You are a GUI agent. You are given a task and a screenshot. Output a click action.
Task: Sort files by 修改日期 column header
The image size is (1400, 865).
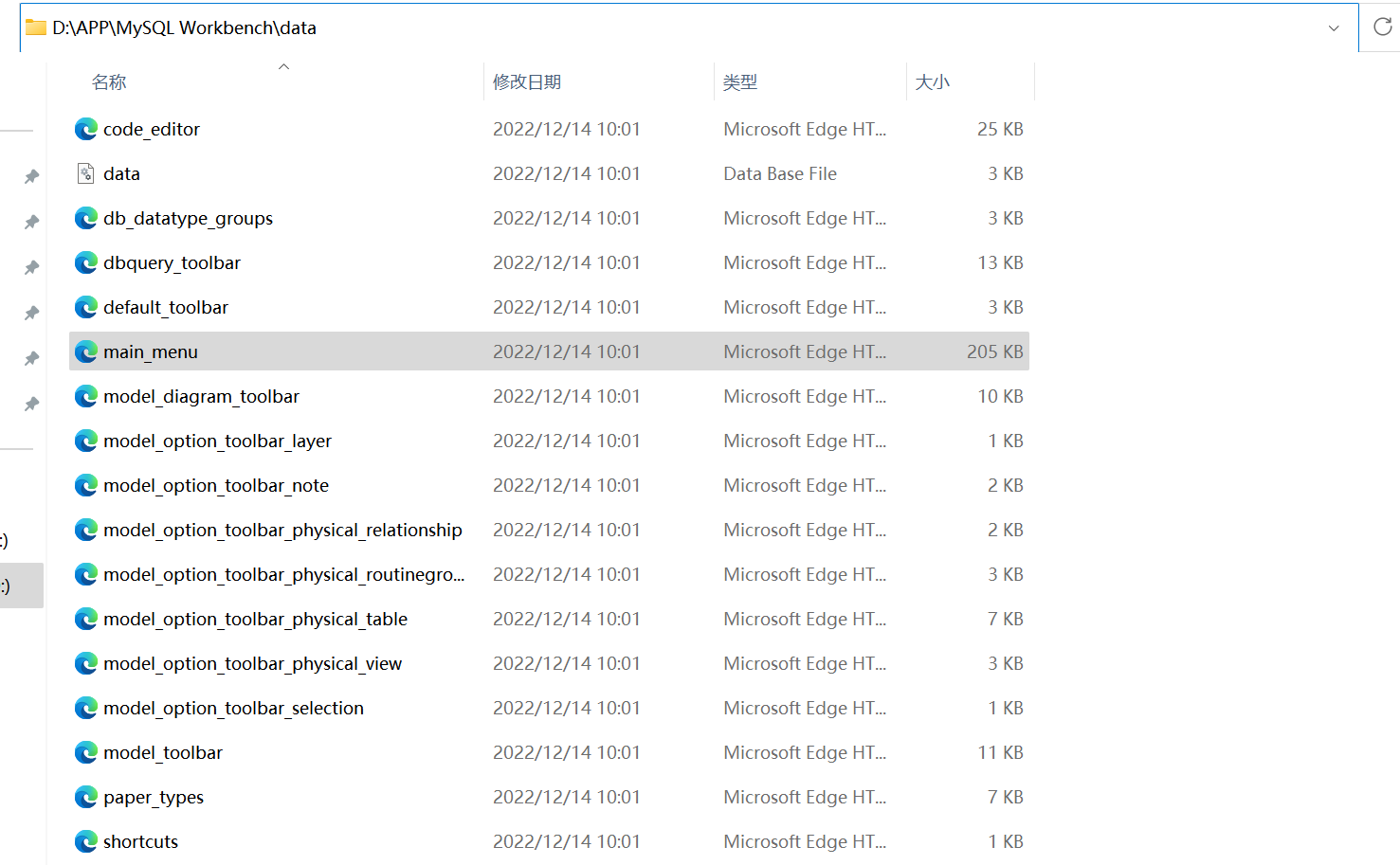coord(527,82)
